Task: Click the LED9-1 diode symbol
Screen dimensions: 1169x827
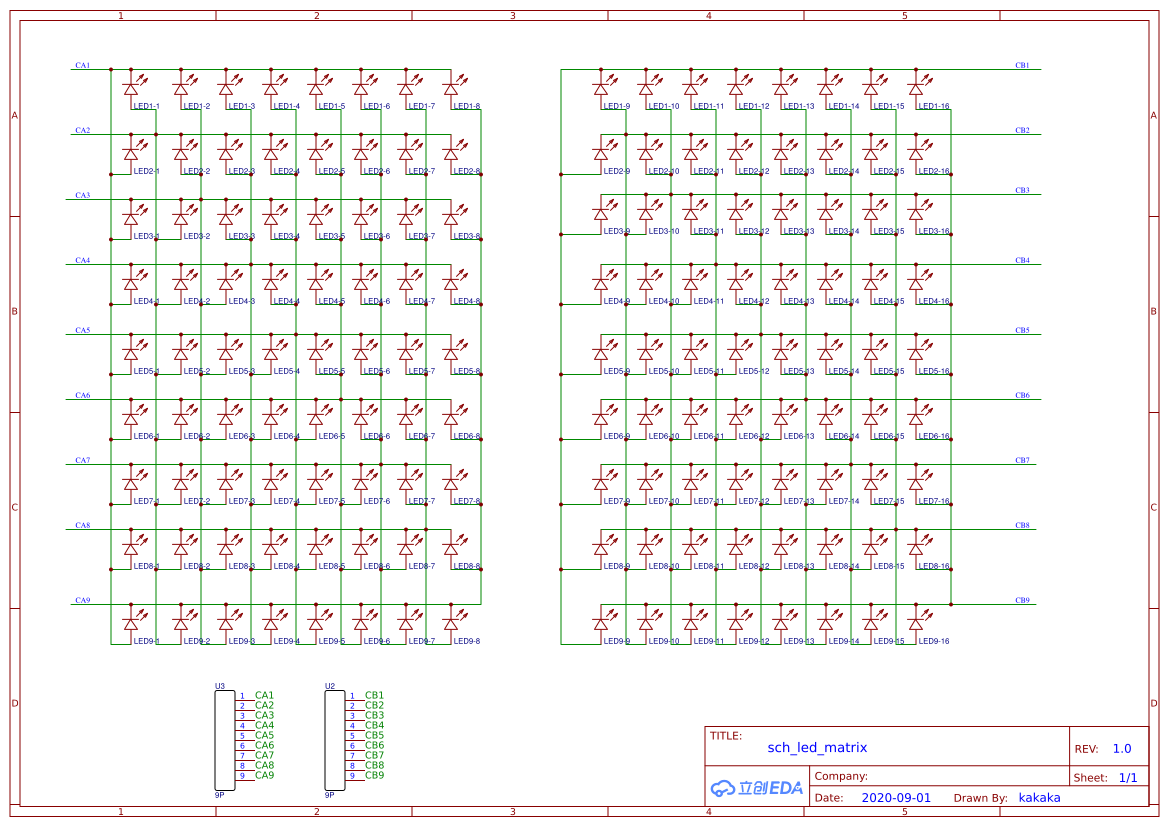Action: (130, 623)
